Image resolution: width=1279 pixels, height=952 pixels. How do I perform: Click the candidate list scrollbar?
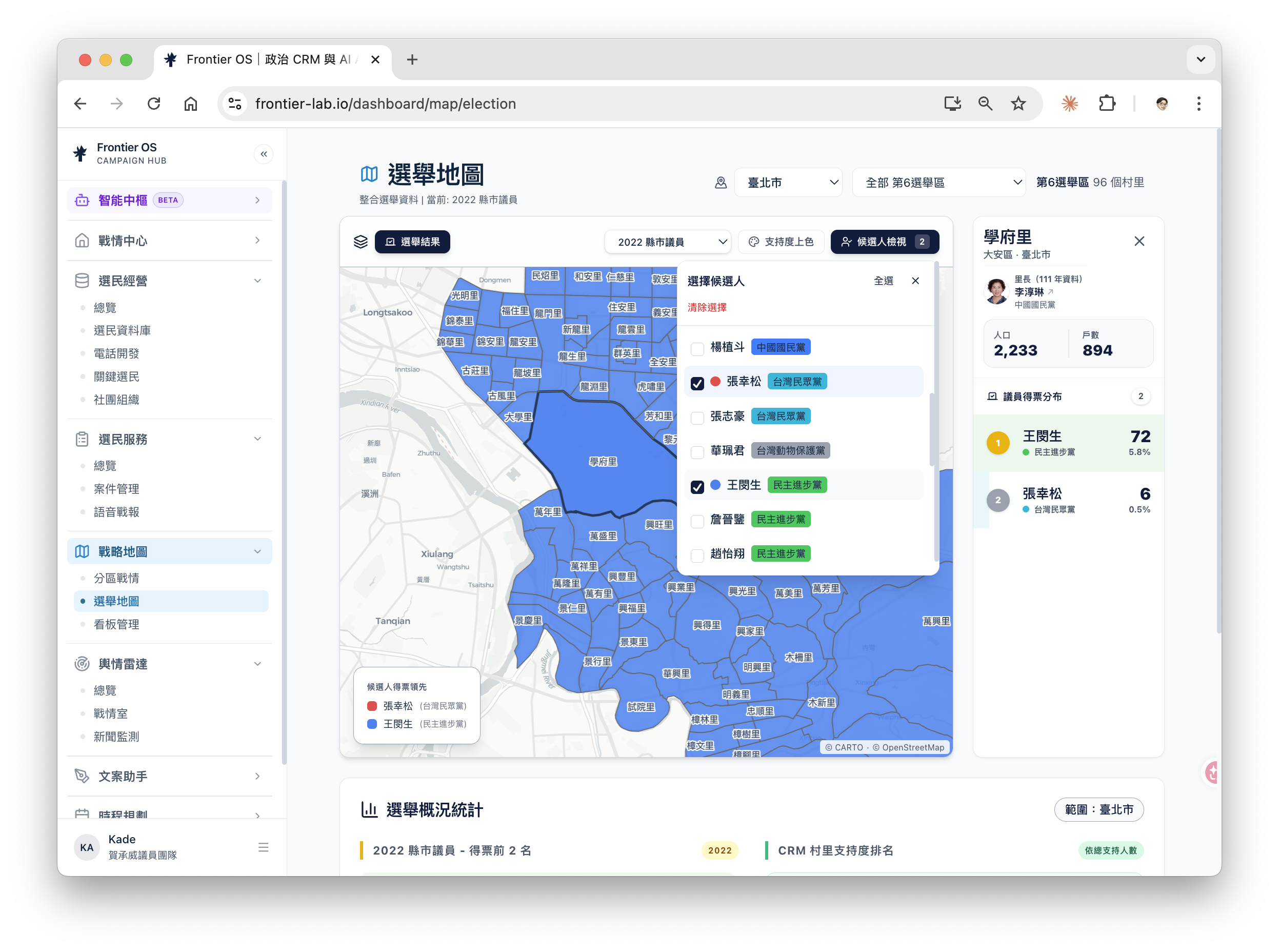point(932,430)
